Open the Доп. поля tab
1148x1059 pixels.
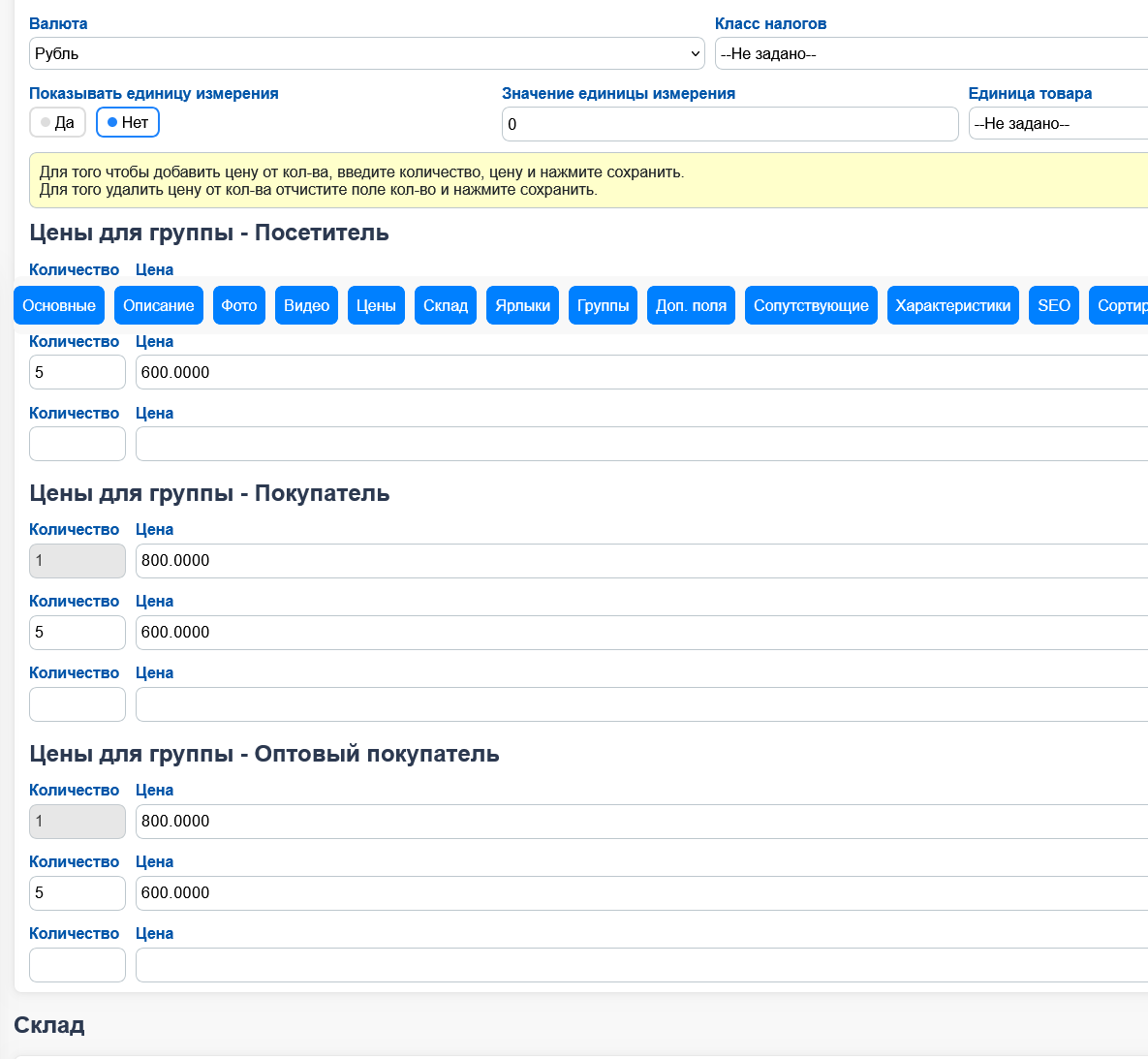click(x=691, y=306)
